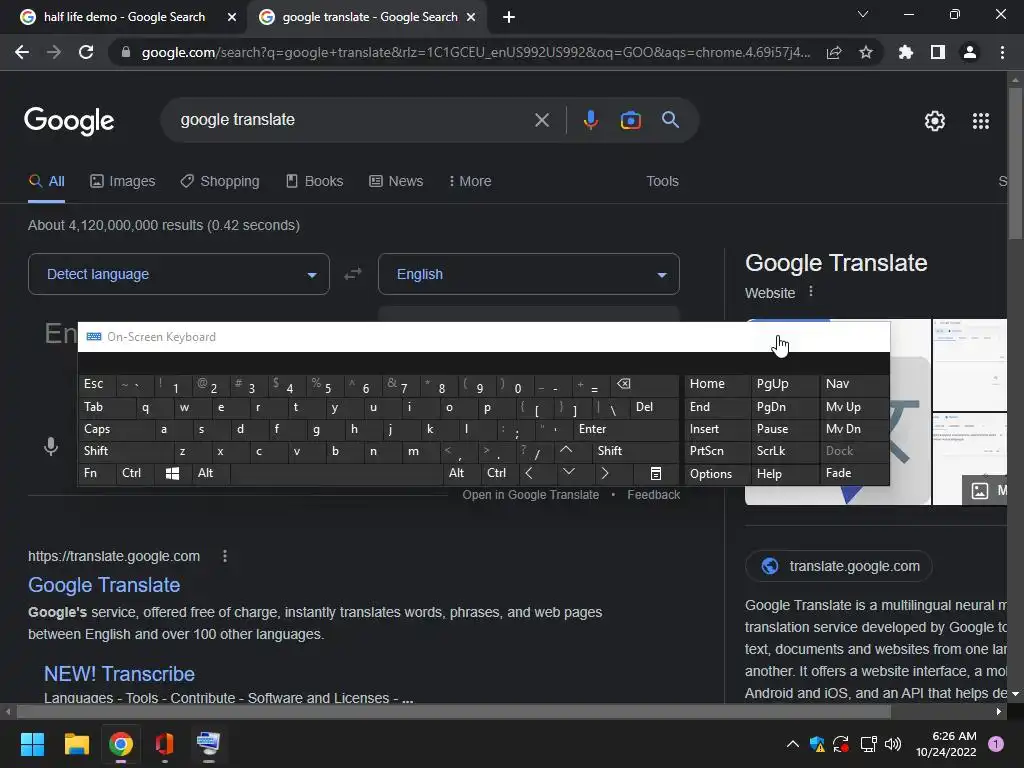Toggle the Fade key on the On-Screen Keyboard

pyautogui.click(x=854, y=473)
